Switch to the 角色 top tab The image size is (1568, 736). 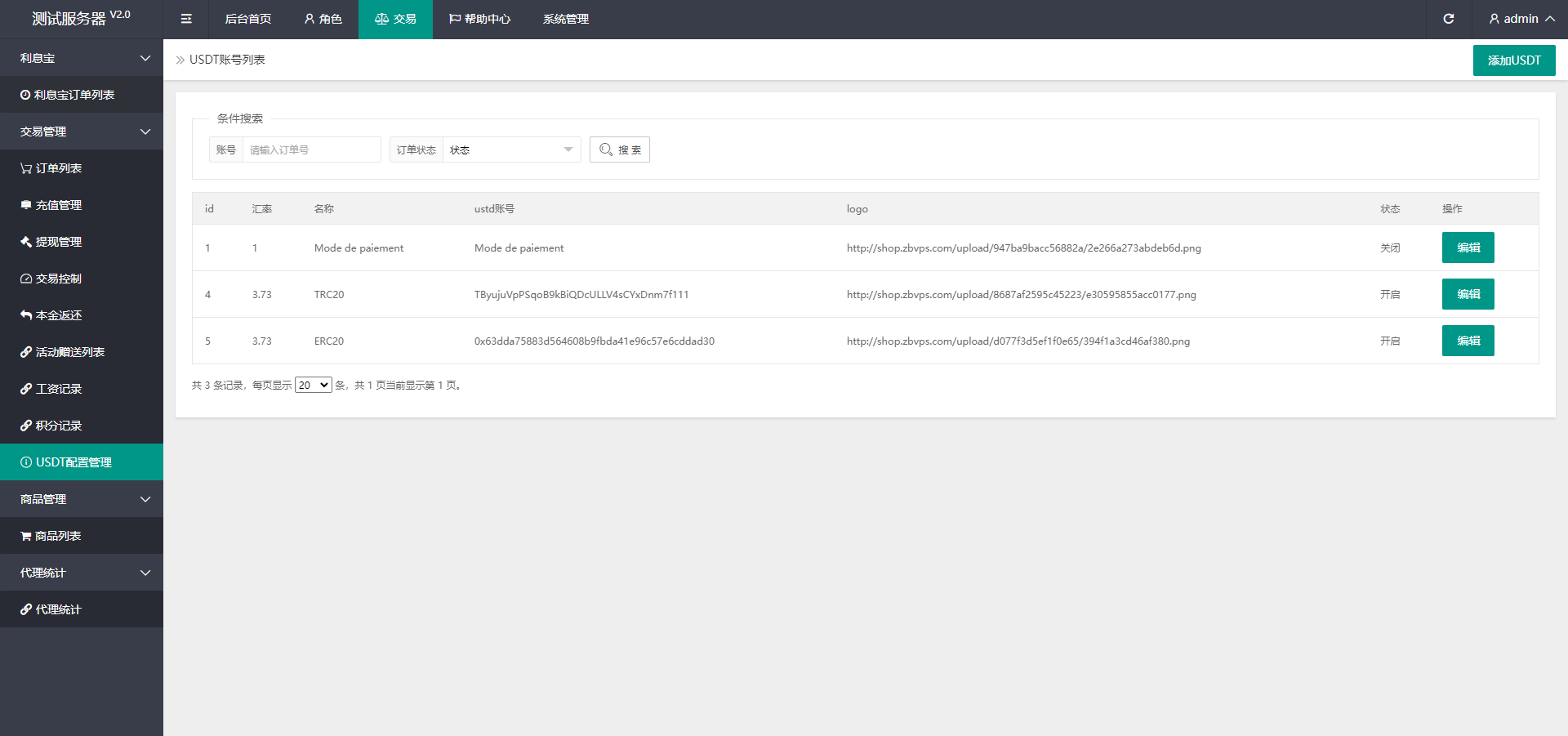(x=323, y=19)
